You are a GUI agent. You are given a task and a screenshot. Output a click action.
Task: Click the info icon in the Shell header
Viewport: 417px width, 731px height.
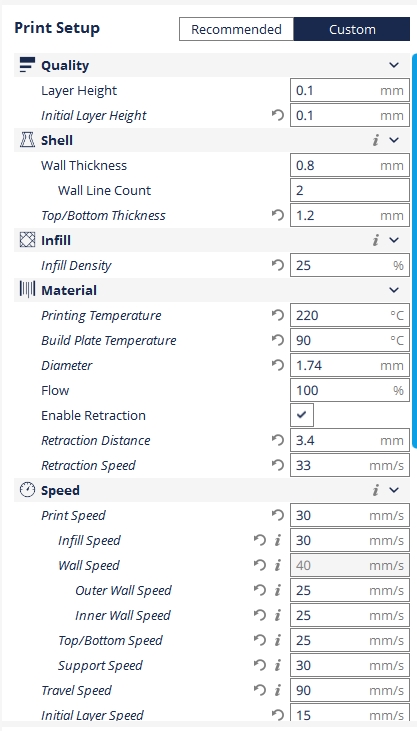(x=375, y=140)
